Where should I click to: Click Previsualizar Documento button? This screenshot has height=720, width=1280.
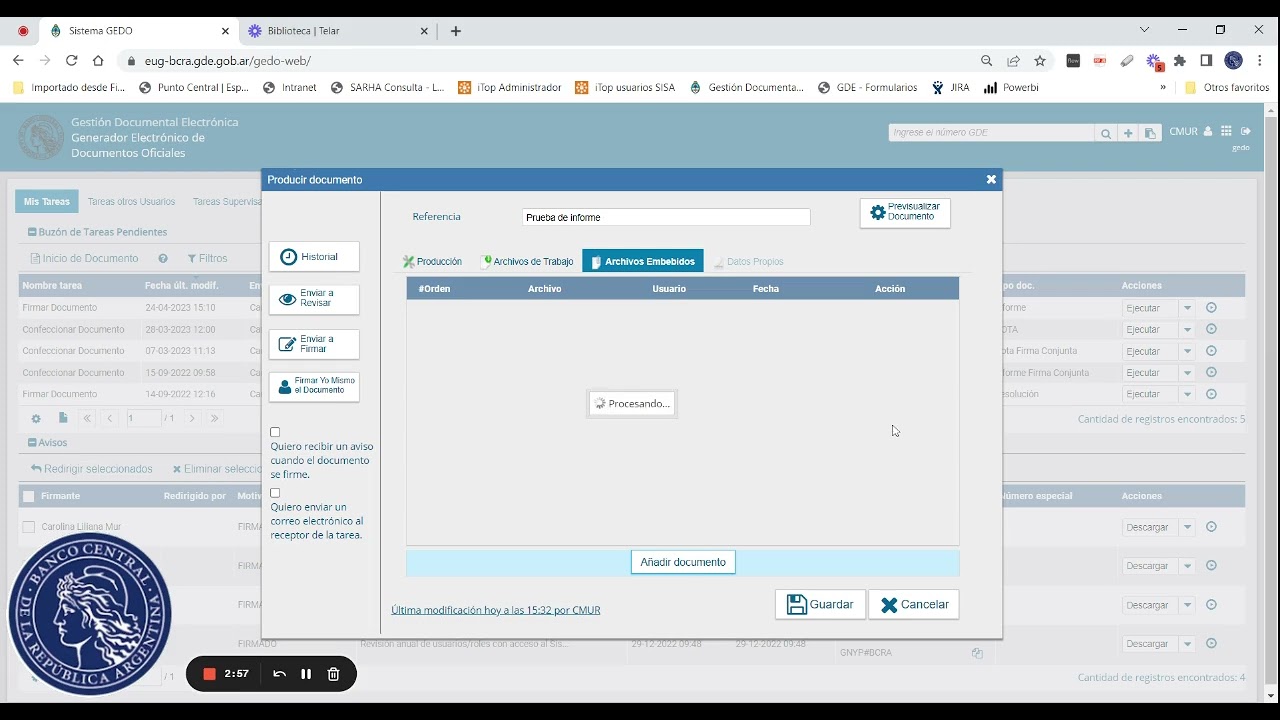coord(905,212)
